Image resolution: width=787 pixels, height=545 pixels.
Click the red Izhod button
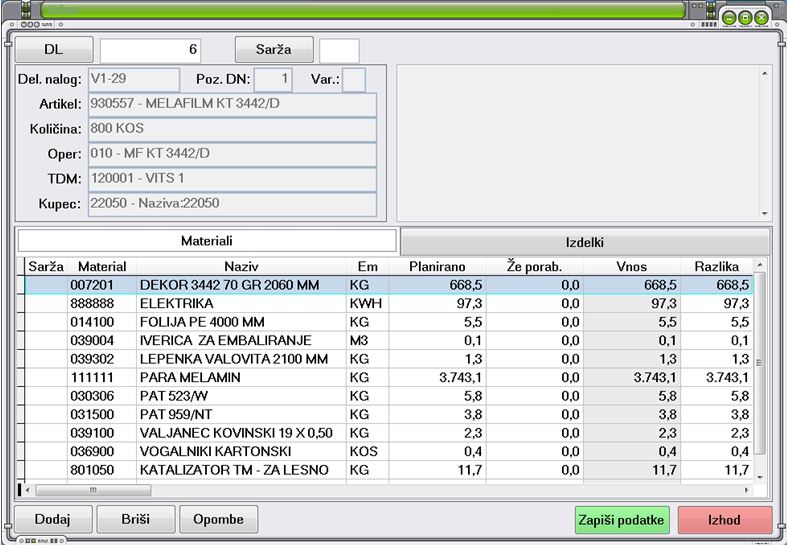[x=725, y=520]
